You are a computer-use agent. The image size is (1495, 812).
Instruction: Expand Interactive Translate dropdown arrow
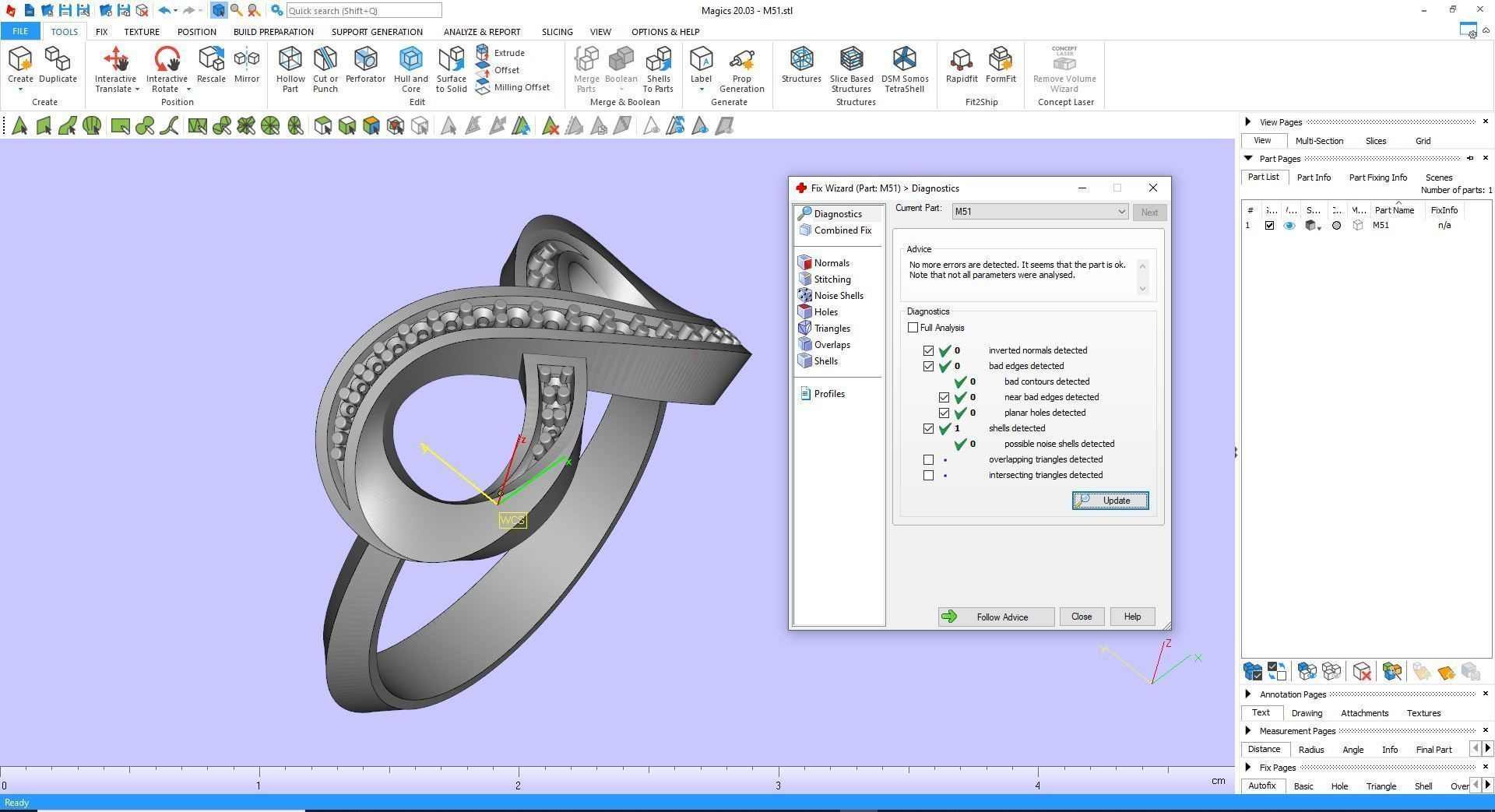[137, 90]
